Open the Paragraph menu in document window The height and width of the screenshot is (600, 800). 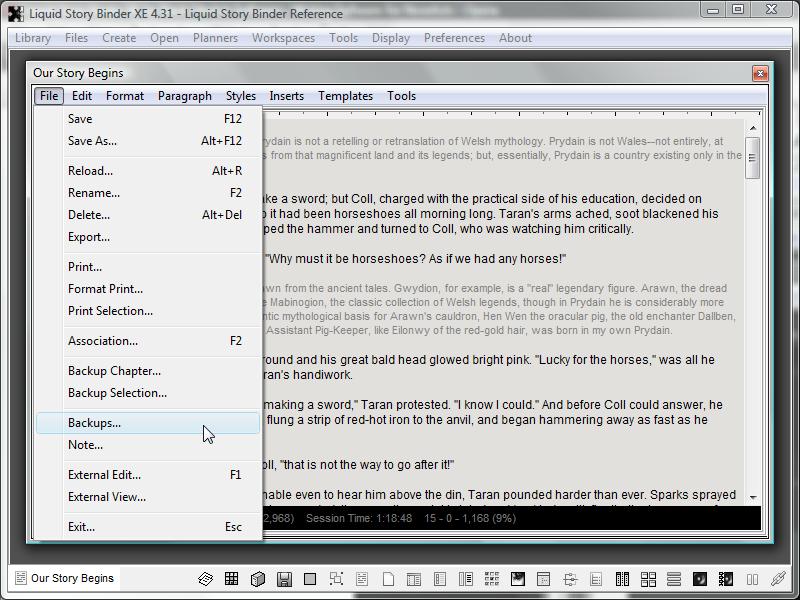(184, 96)
